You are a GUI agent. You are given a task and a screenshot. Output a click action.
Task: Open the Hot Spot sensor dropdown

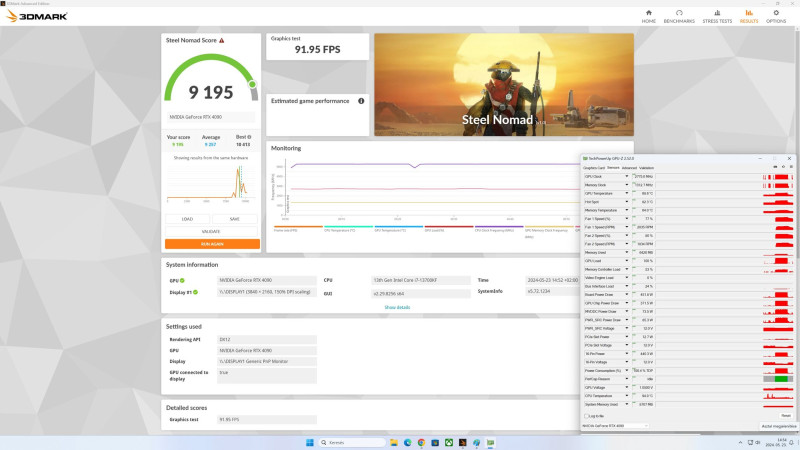point(627,202)
